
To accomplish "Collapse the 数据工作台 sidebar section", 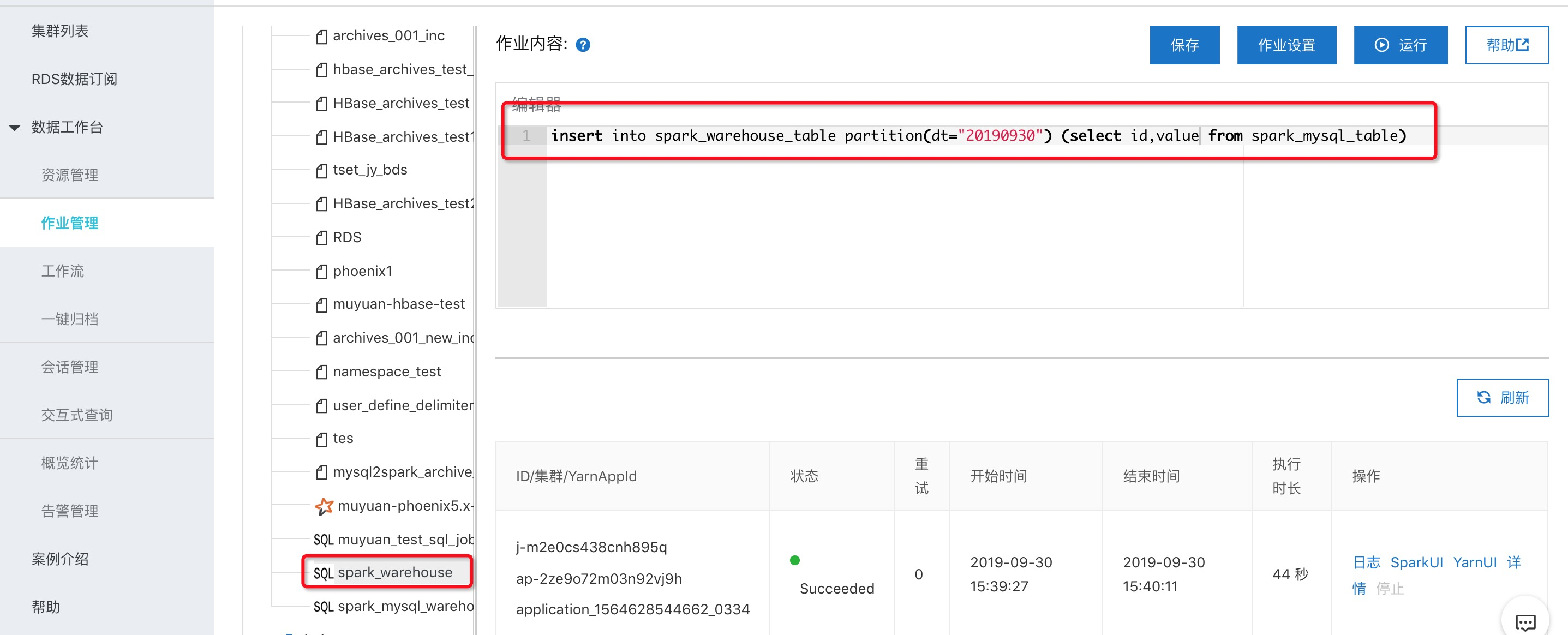I will point(15,127).
